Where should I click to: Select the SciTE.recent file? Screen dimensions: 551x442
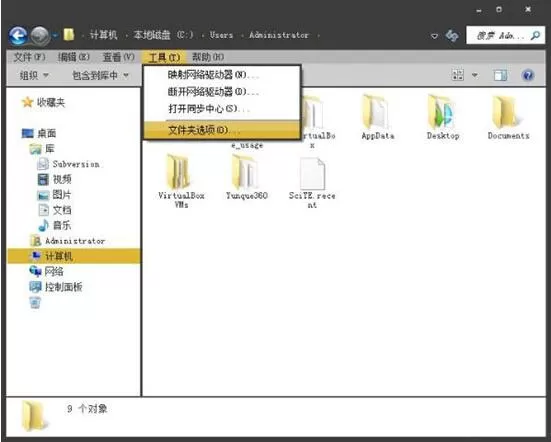312,183
